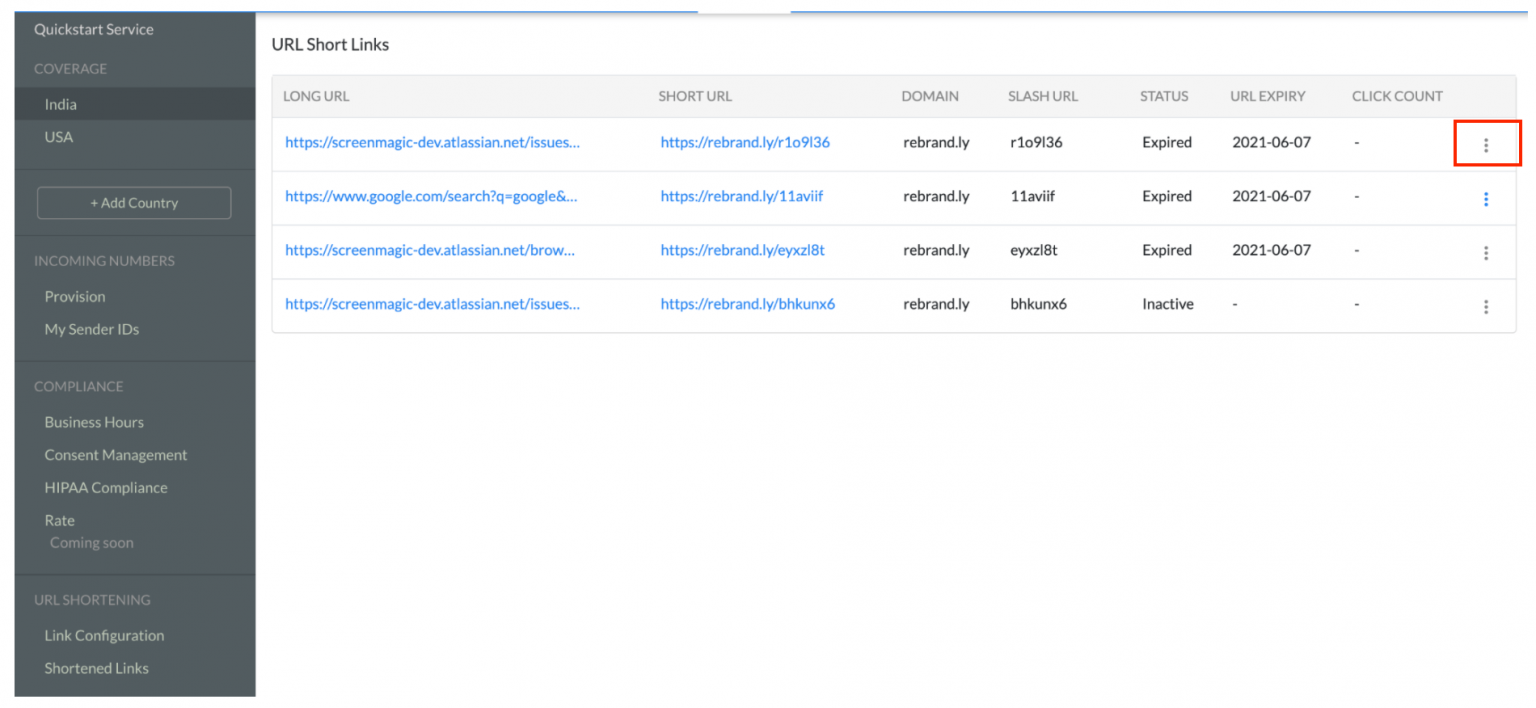Open Link Configuration under URL Shortening
The width and height of the screenshot is (1536, 708).
coord(104,635)
